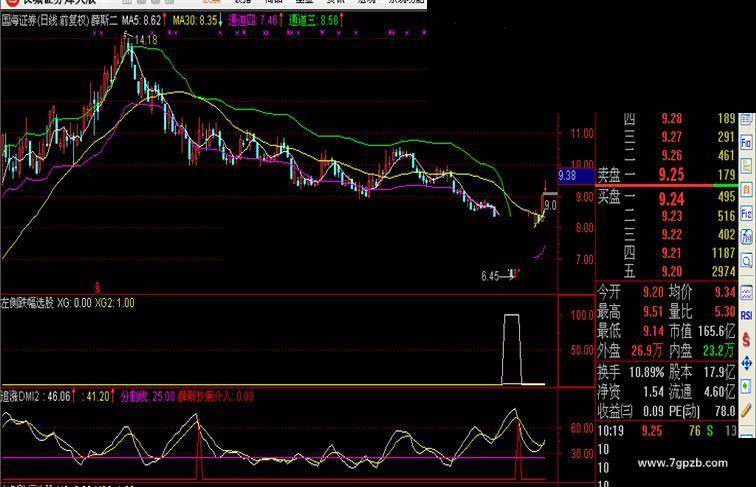Image resolution: width=756 pixels, height=487 pixels.
Task: Click the sidebar icon just below Fiz
Action: pyautogui.click(x=746, y=236)
